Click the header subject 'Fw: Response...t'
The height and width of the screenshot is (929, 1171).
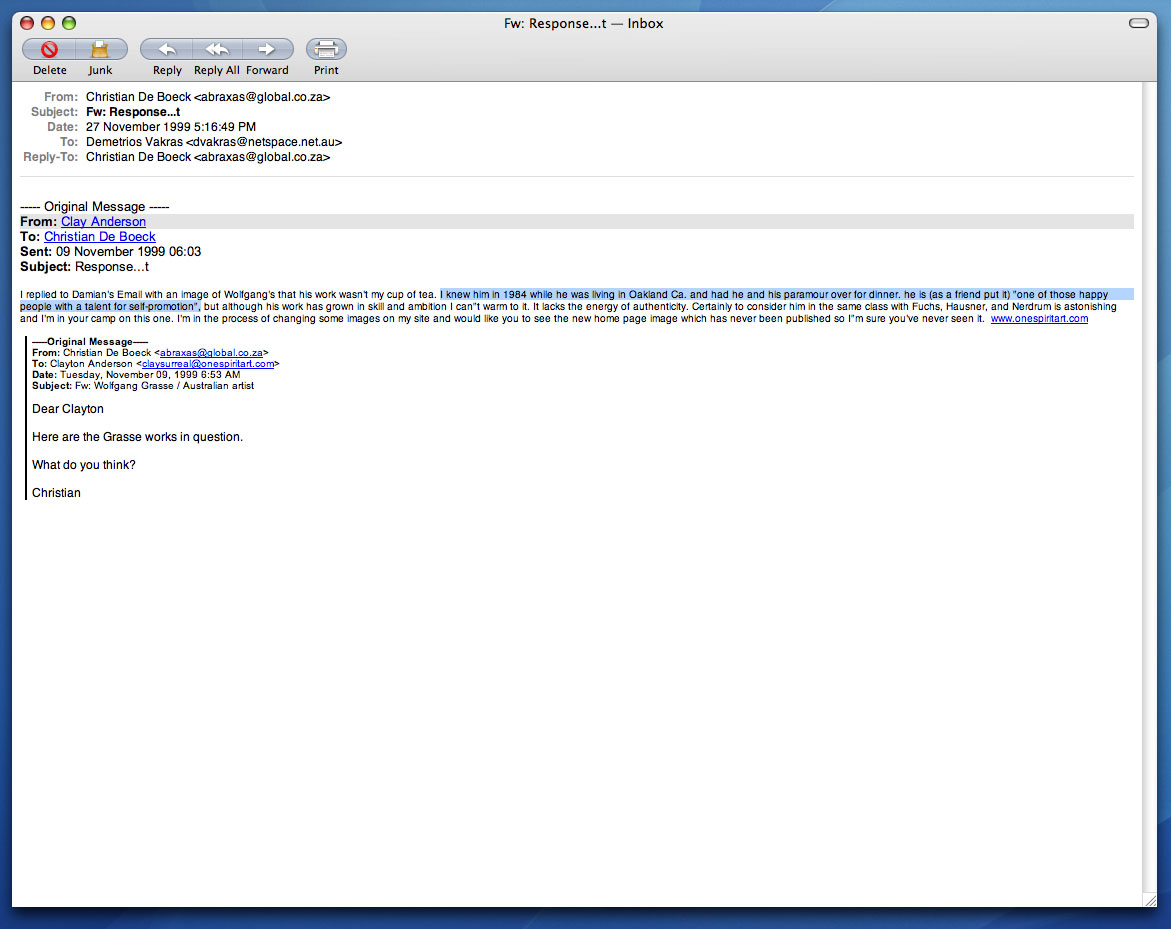coord(133,112)
